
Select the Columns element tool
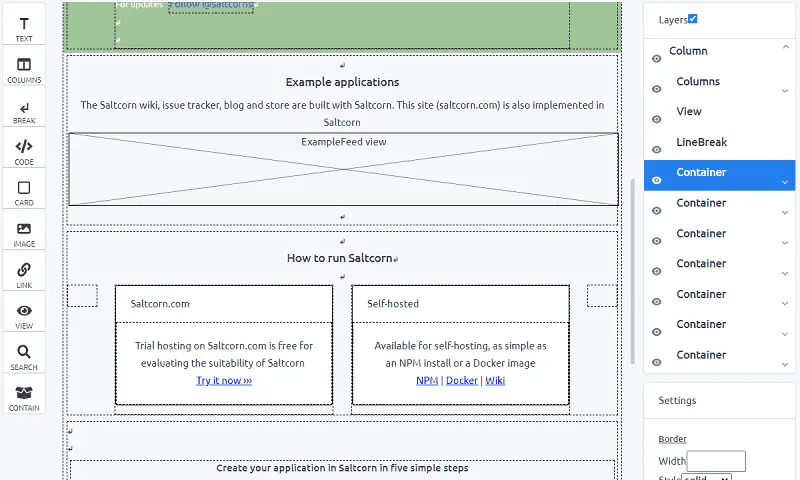tap(24, 69)
